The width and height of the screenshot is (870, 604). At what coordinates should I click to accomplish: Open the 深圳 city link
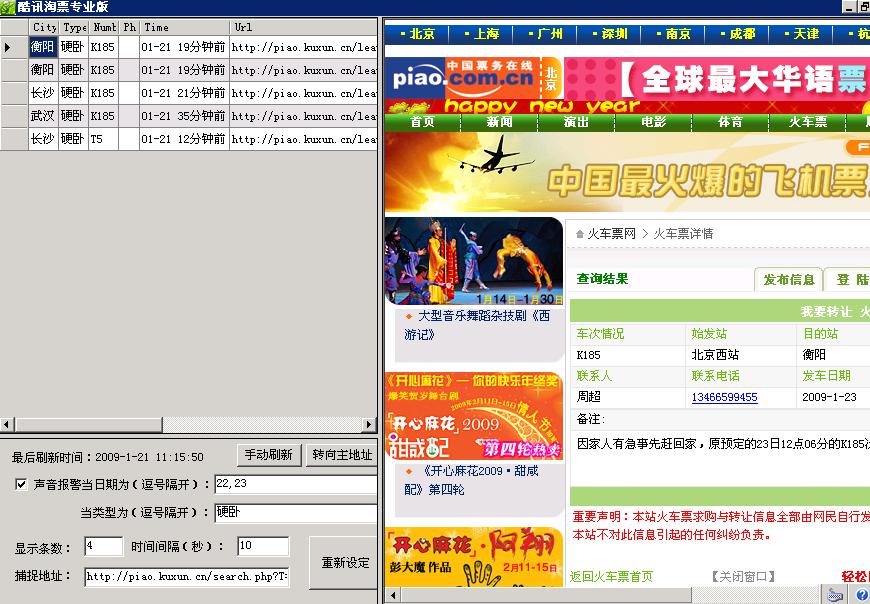tap(614, 34)
